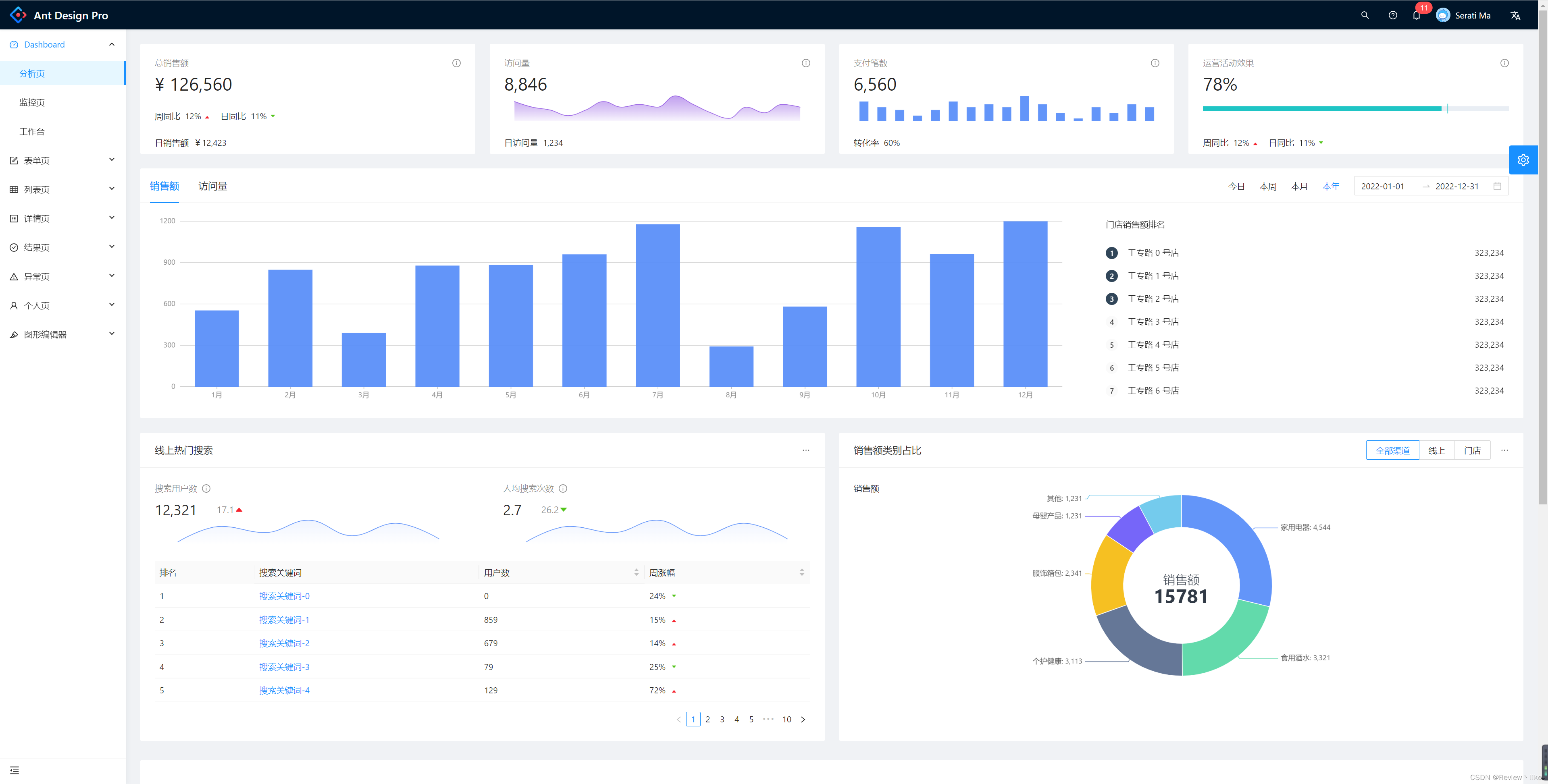Open the notification bell with 11 badge
The image size is (1548, 784).
1417,15
